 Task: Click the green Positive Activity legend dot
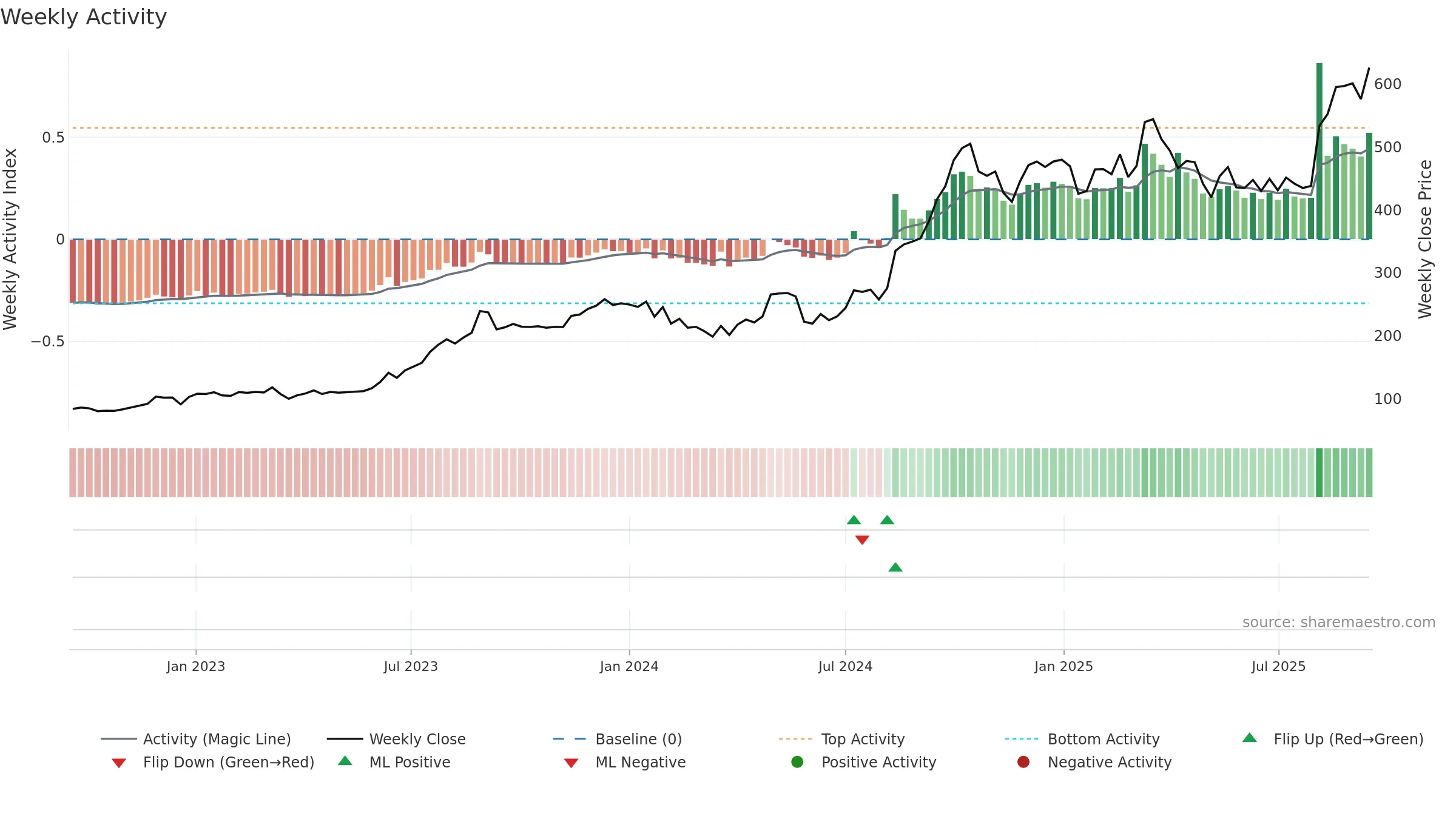pyautogui.click(x=798, y=762)
